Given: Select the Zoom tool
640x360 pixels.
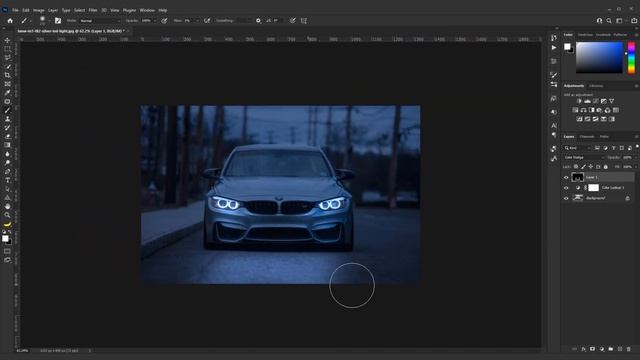Looking at the screenshot, I should click(7, 215).
